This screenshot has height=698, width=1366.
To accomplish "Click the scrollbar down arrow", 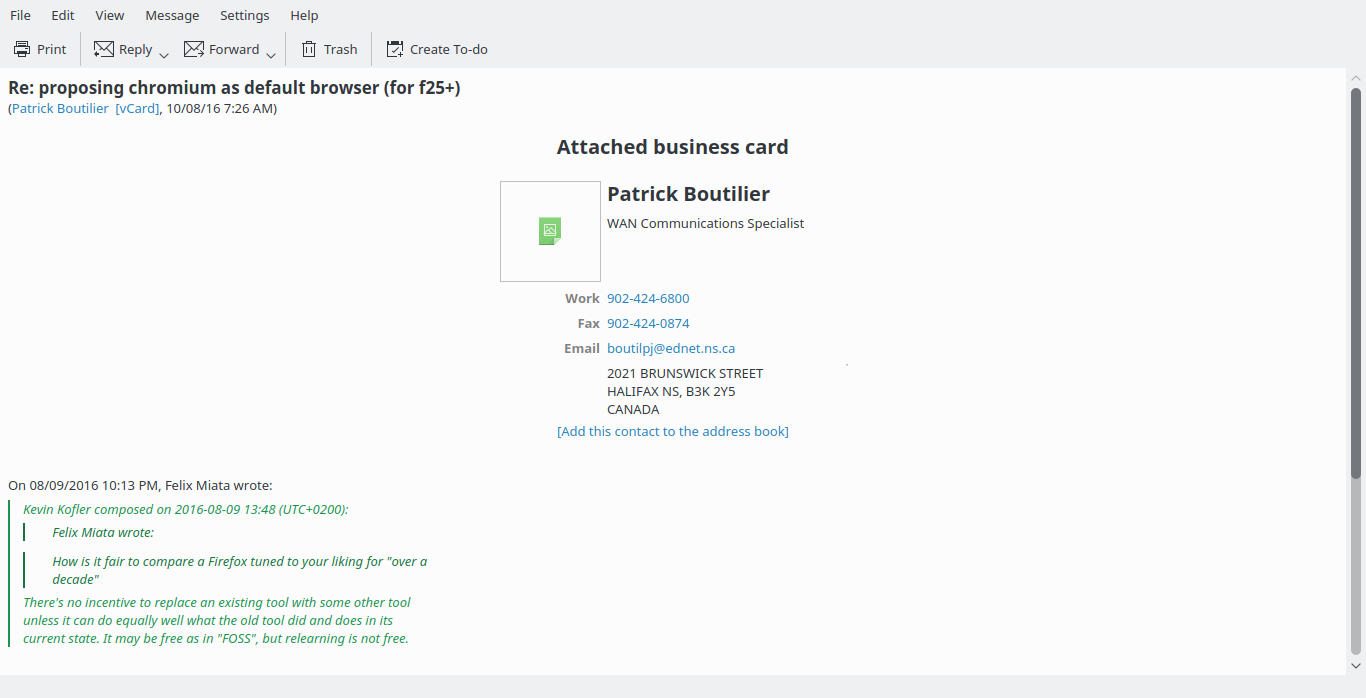I will coord(1356,665).
